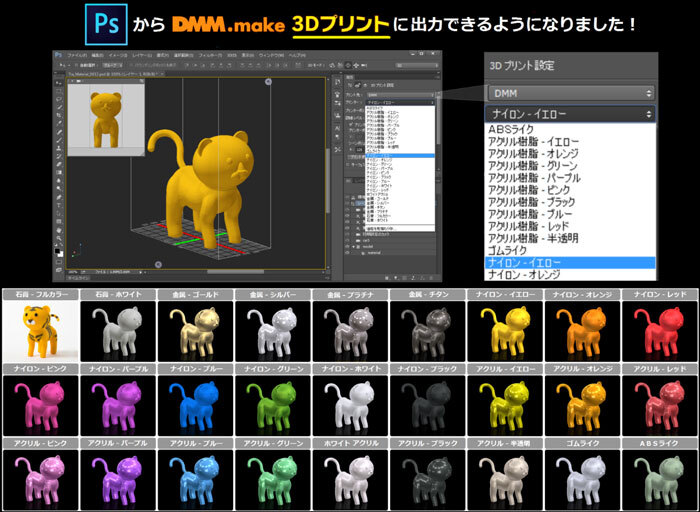Toggle visibility of the material layer
Screen dimensions: 700x512
point(347,253)
